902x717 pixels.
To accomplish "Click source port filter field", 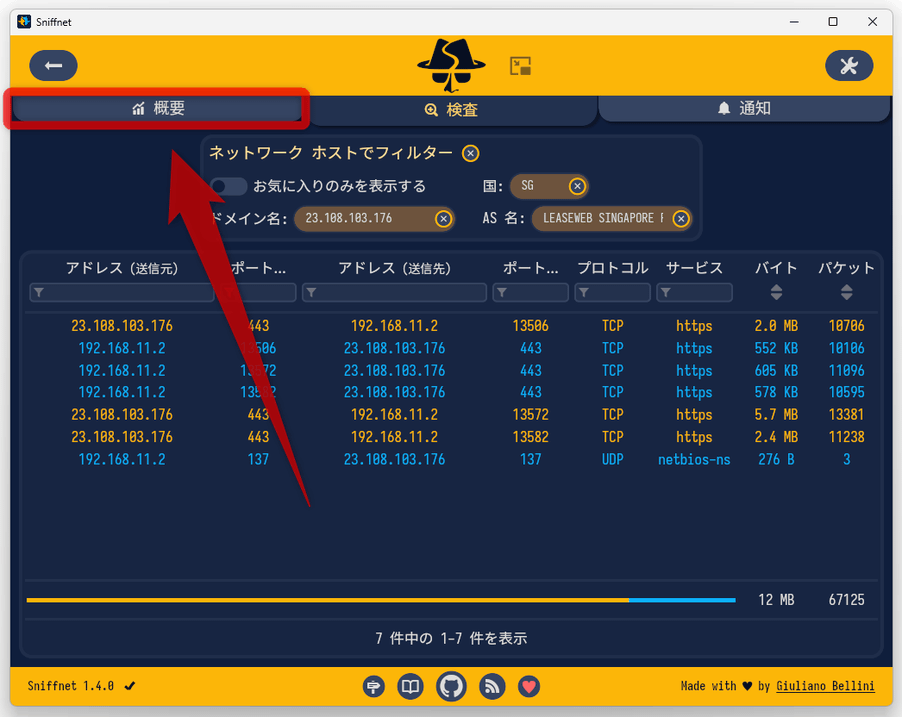I will tap(258, 292).
